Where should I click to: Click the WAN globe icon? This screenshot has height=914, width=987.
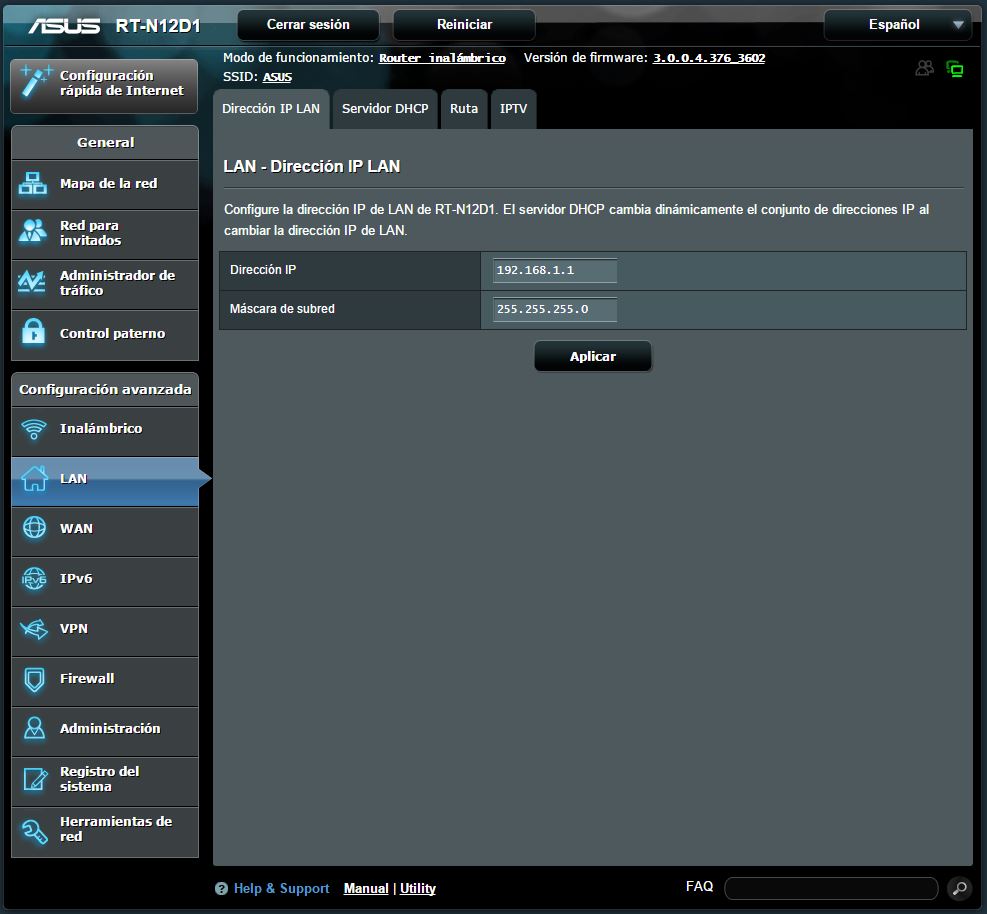(x=34, y=528)
